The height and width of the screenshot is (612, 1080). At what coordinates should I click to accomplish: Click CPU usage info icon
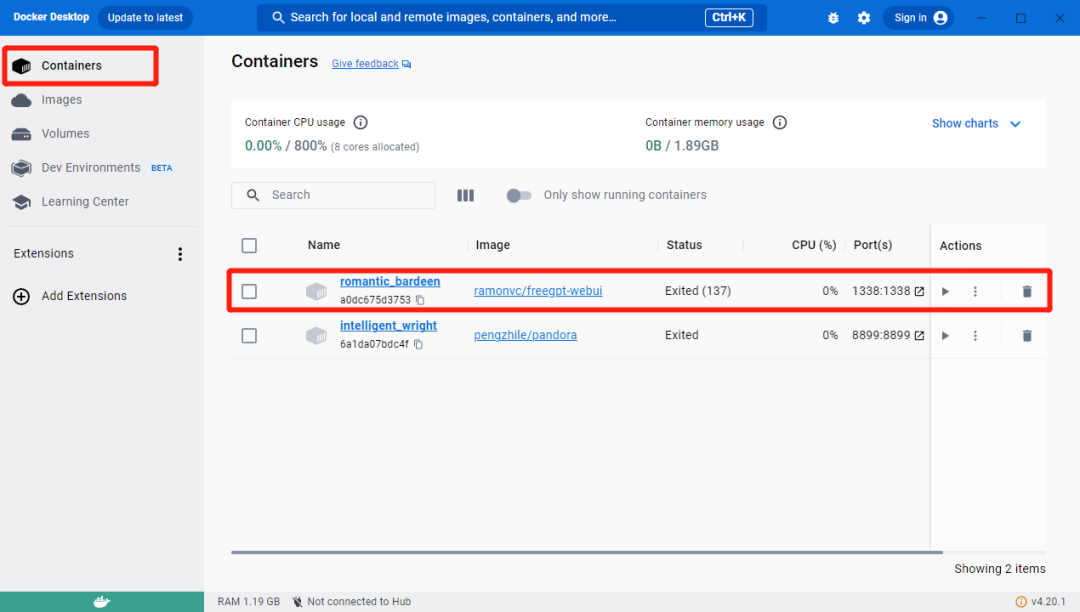[x=360, y=123]
